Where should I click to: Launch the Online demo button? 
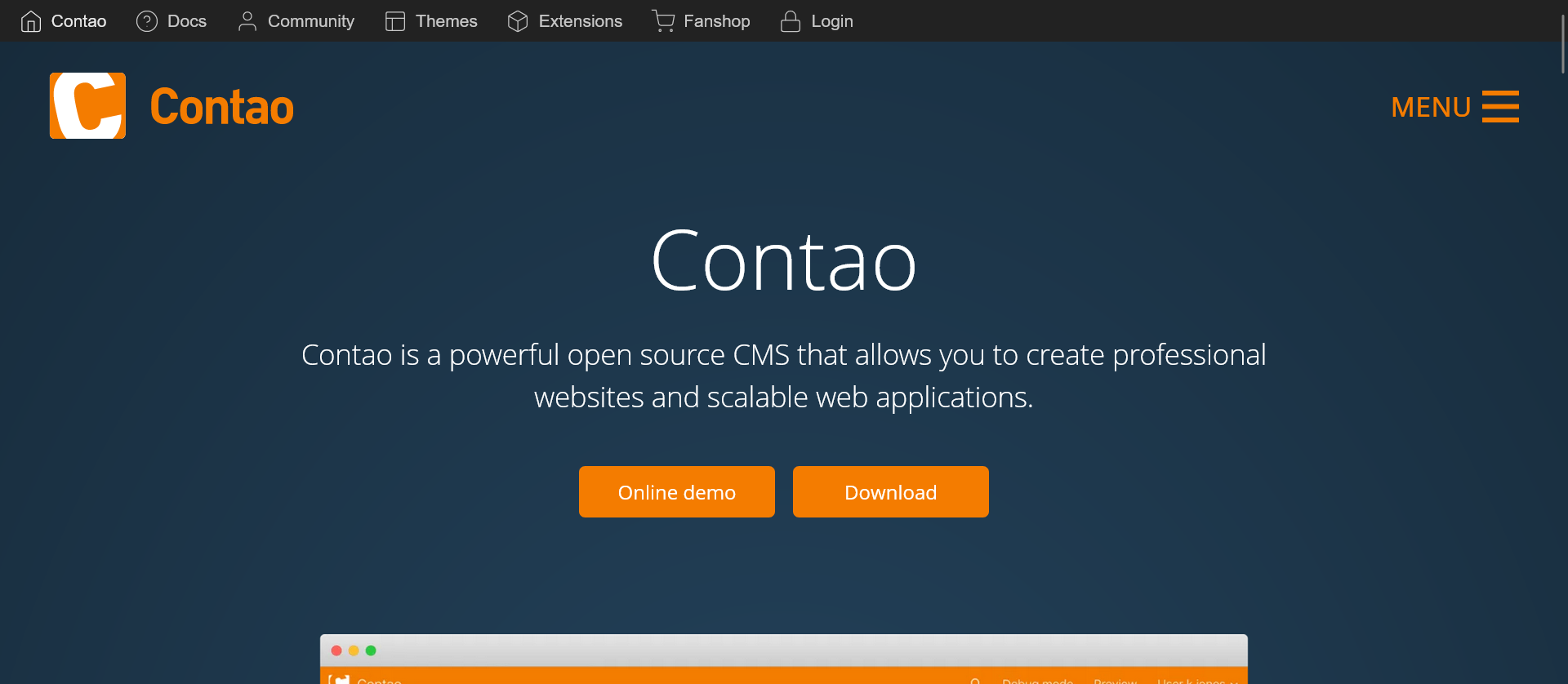[x=677, y=491]
